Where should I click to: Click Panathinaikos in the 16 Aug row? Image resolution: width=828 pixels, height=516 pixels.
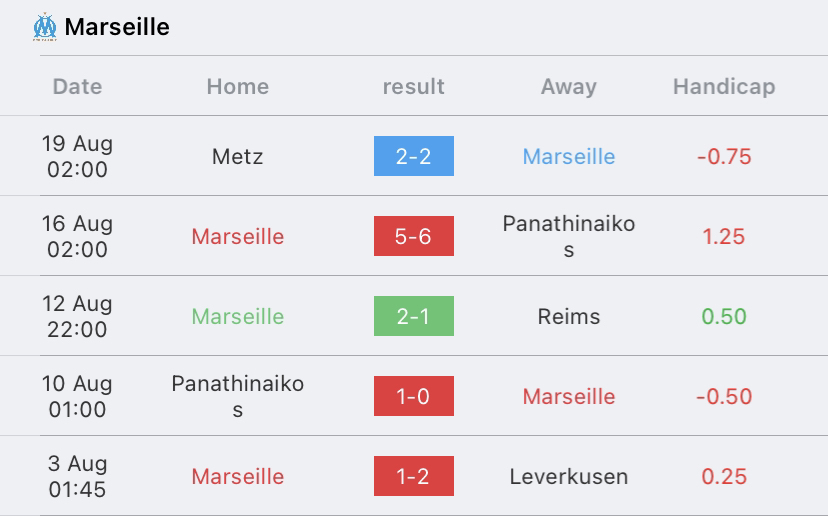click(x=569, y=236)
